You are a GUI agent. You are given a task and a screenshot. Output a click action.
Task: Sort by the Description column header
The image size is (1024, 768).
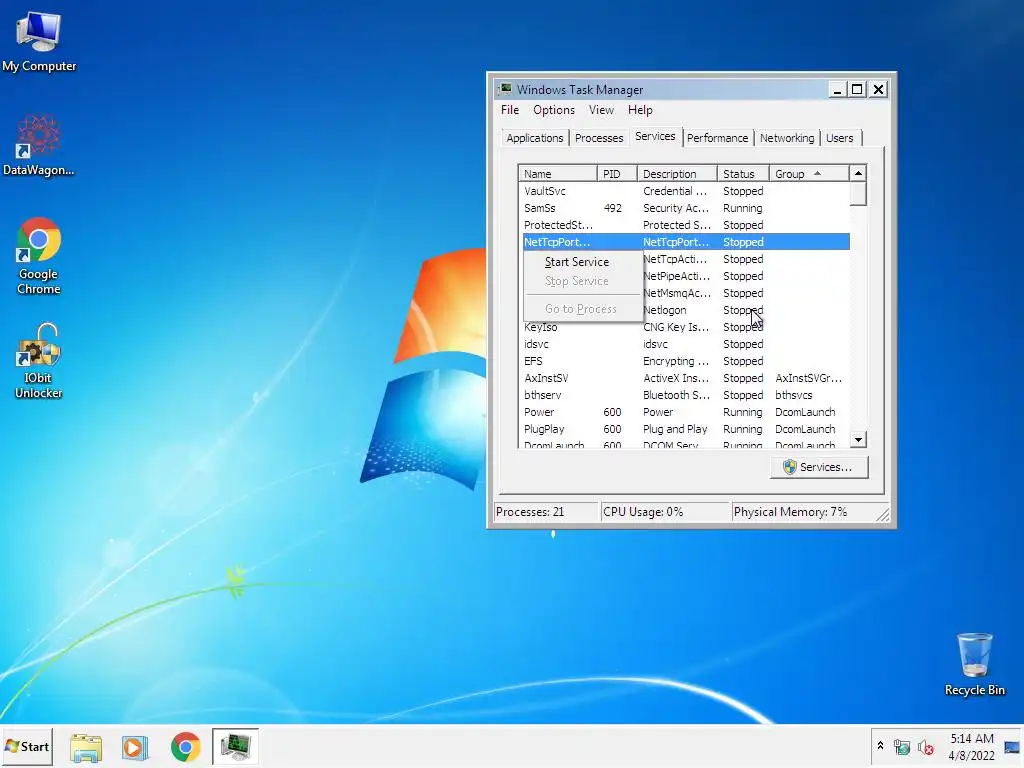coord(677,174)
